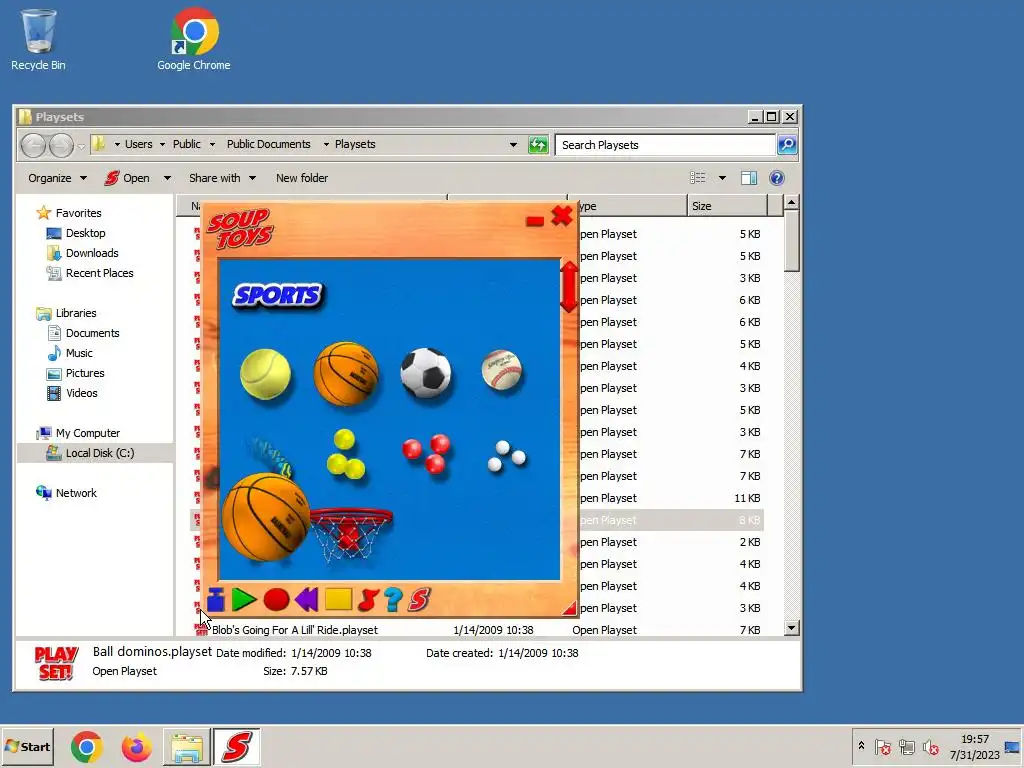Click the red music note icon
1024x768 pixels.
368,600
